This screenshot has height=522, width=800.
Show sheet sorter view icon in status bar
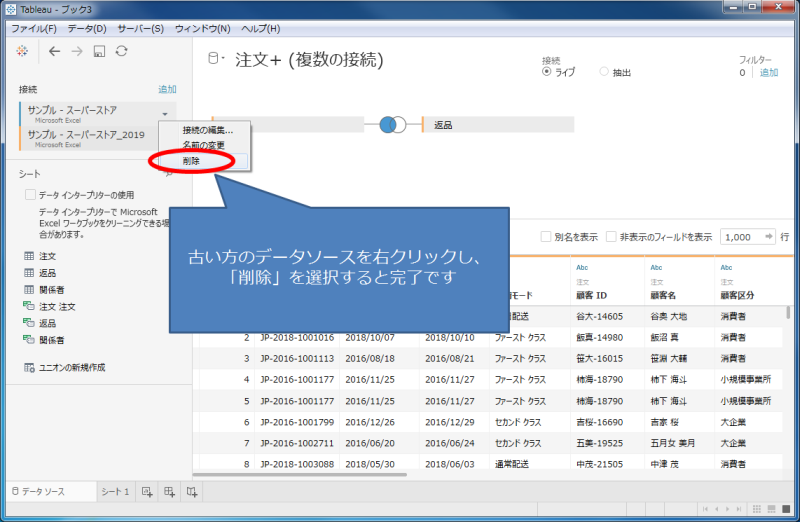tap(757, 509)
